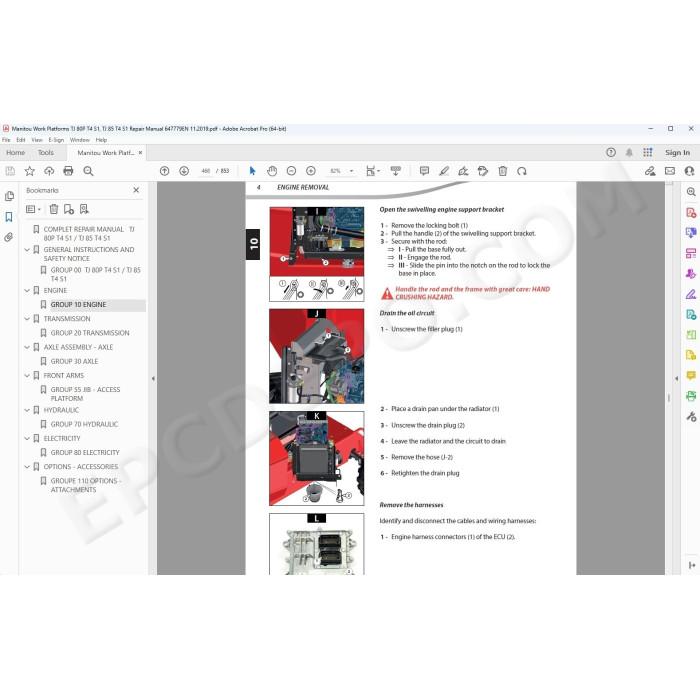700x700 pixels.
Task: Zoom in with the plus button
Action: coord(311,171)
